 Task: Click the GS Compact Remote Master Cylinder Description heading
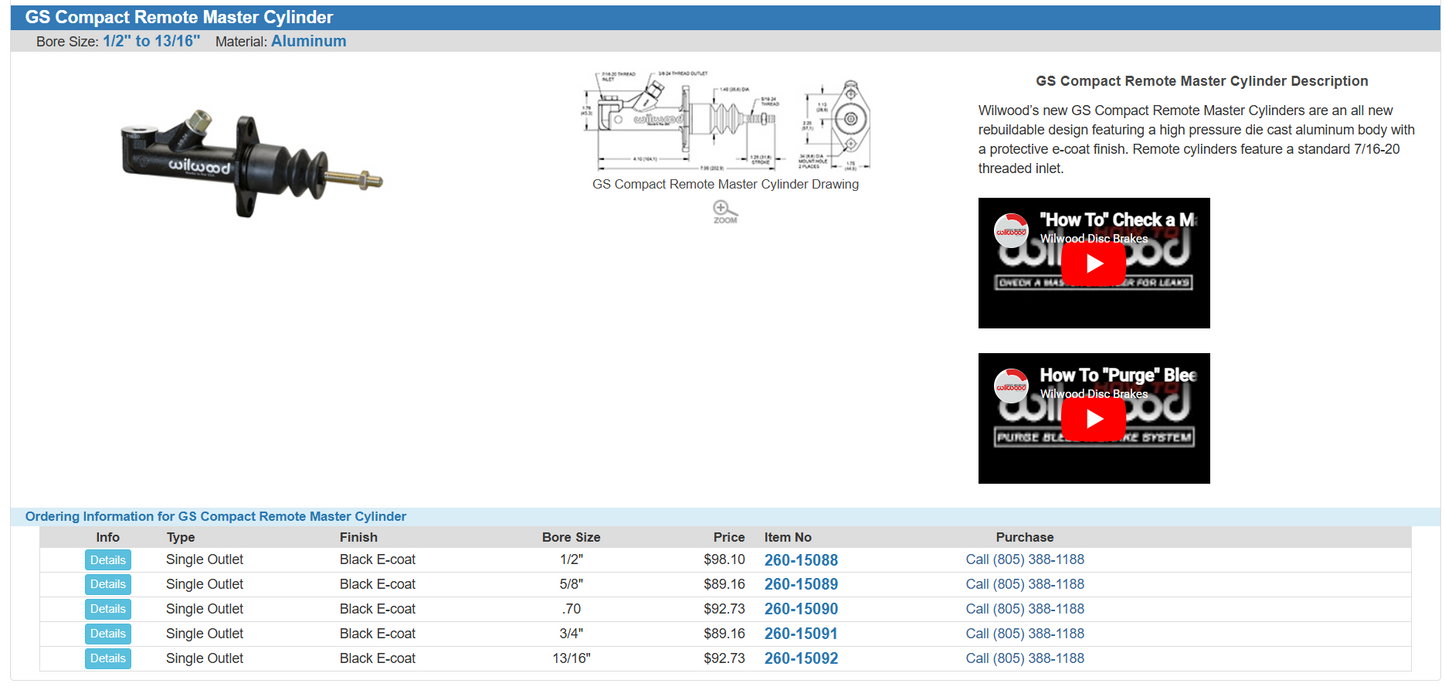click(x=1202, y=82)
